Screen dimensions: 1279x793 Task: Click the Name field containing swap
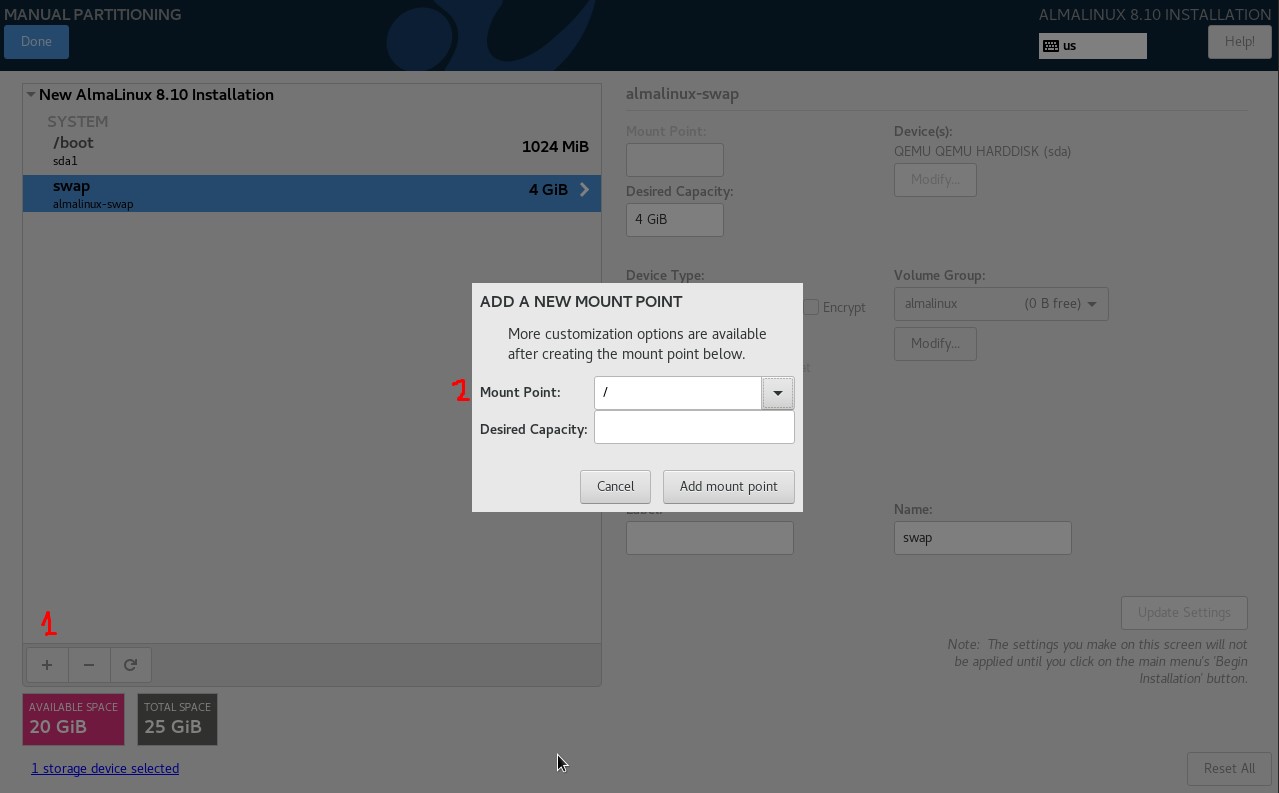982,538
